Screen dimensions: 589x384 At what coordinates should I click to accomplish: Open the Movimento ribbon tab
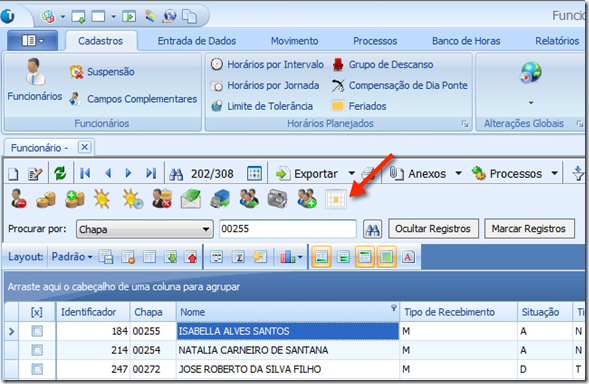[294, 41]
